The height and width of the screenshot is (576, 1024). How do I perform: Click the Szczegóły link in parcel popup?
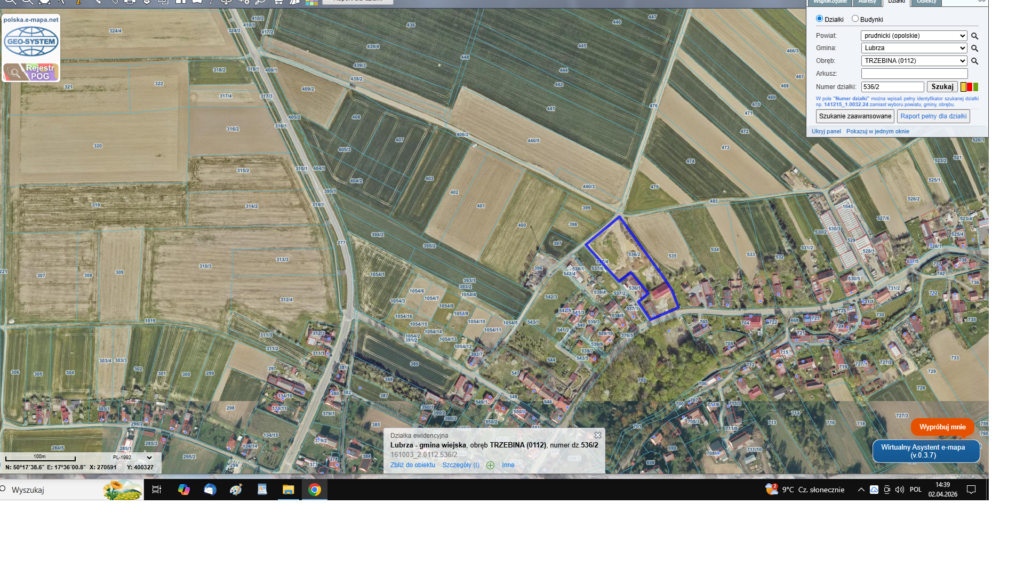[x=462, y=465]
